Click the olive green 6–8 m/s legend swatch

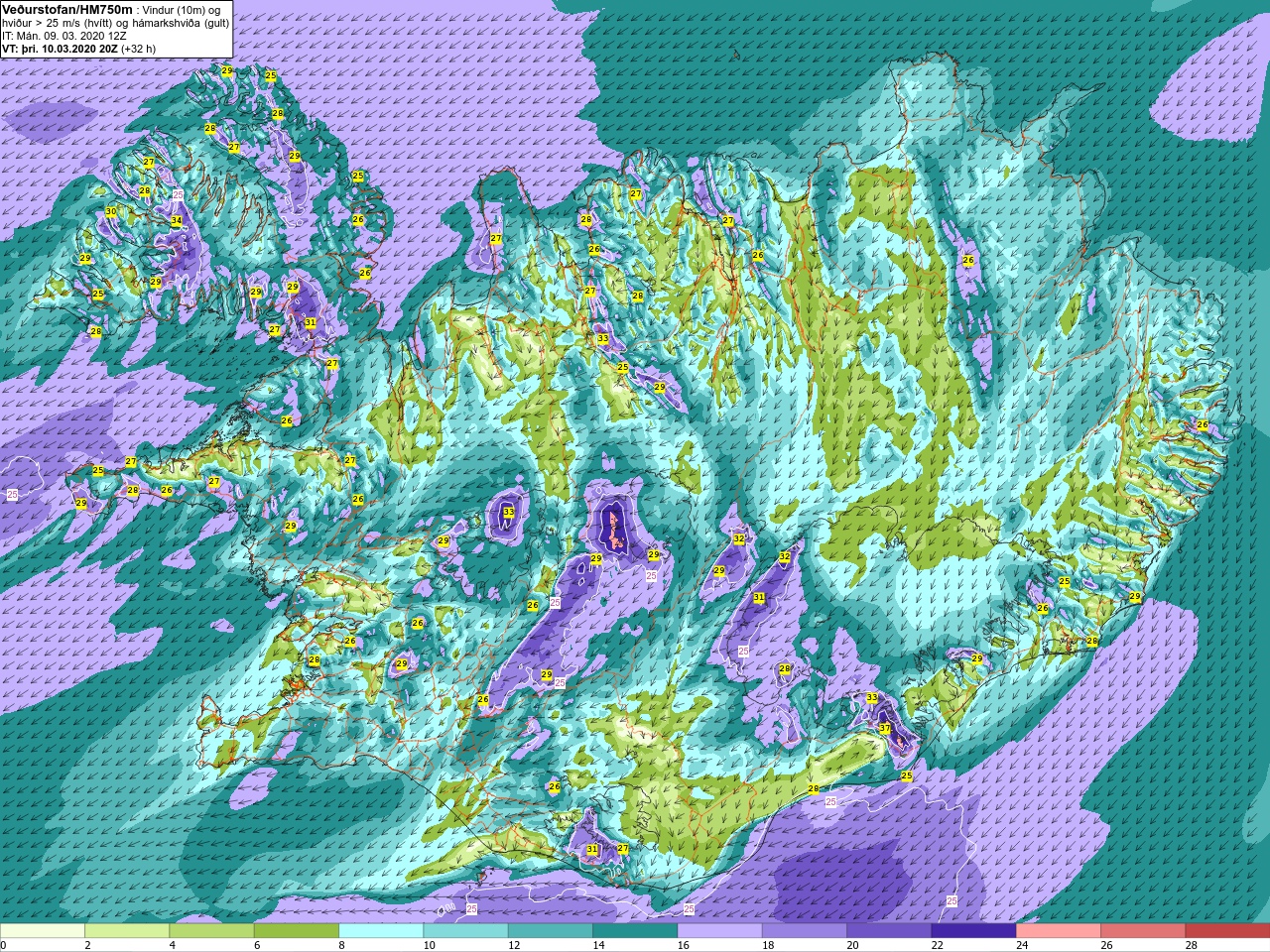297,931
